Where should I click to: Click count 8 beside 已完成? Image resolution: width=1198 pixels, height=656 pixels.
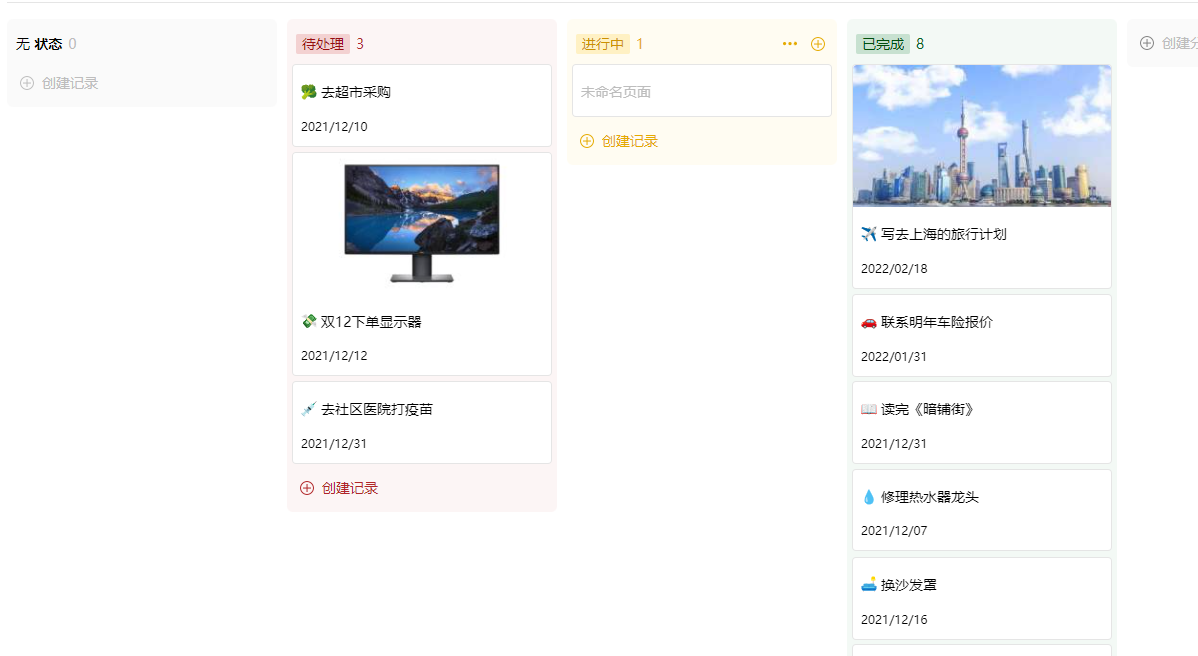point(920,44)
